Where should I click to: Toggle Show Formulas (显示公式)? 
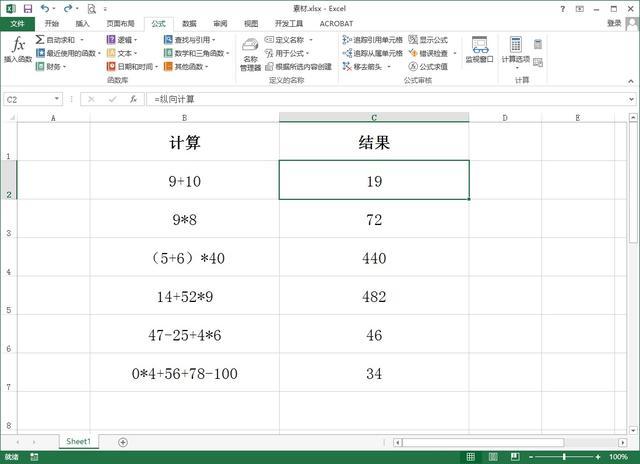428,40
